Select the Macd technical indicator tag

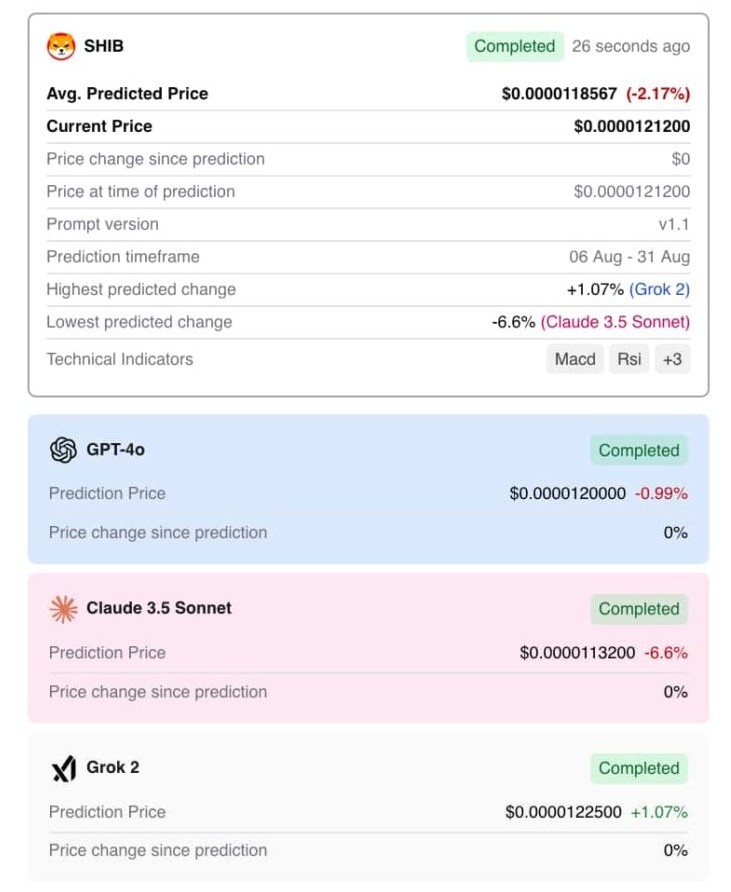pos(575,359)
